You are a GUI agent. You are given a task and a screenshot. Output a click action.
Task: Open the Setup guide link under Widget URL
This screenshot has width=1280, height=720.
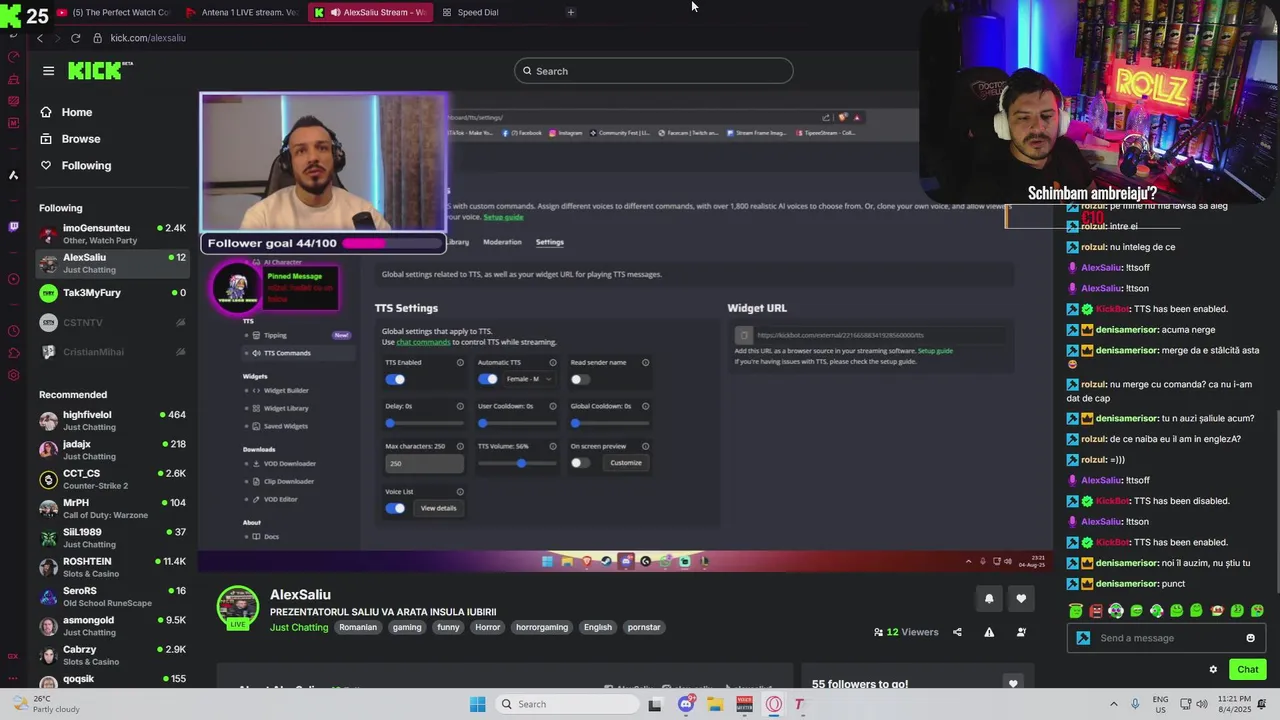click(x=935, y=351)
